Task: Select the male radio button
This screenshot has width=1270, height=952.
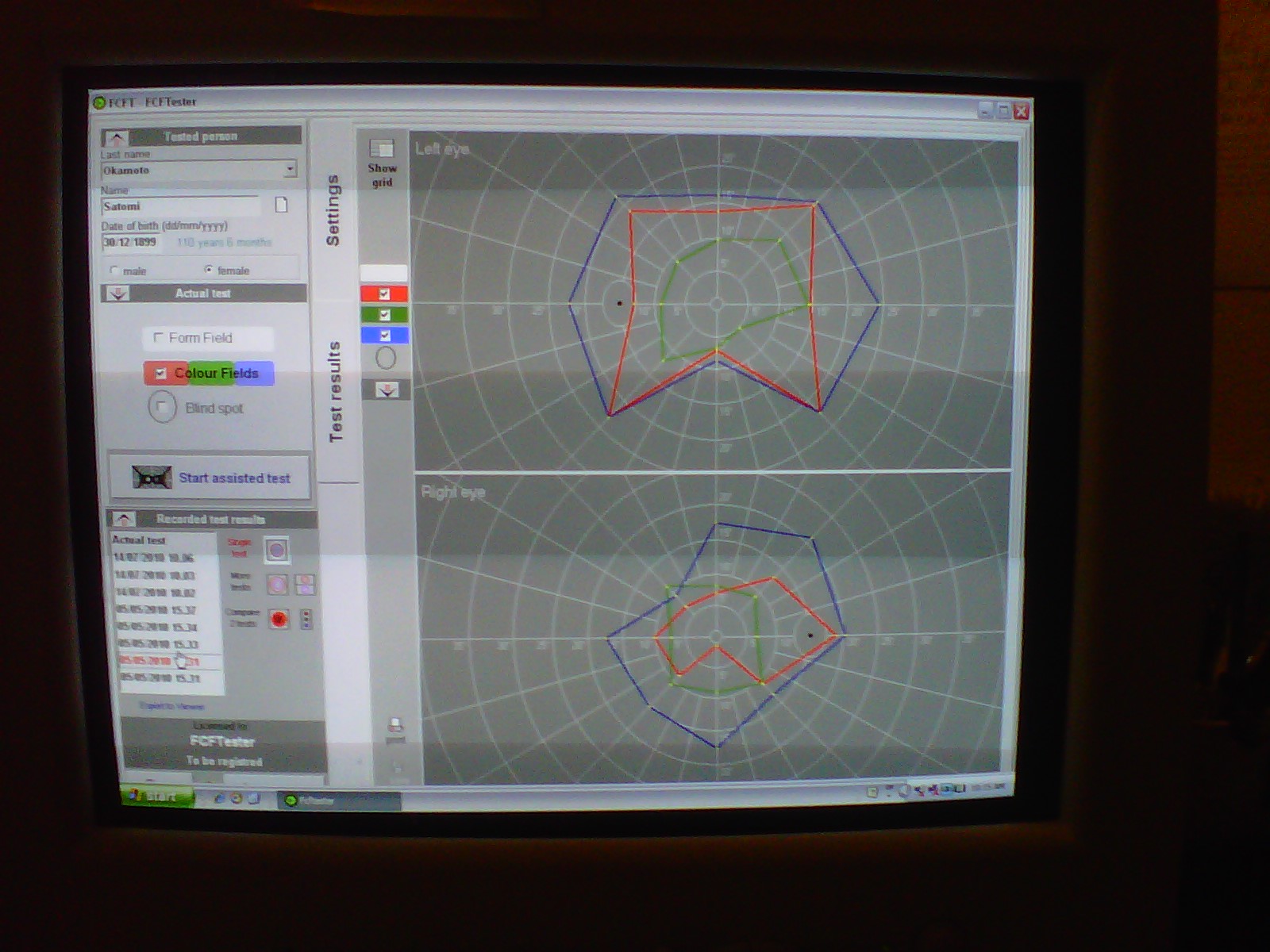Action: (114, 271)
